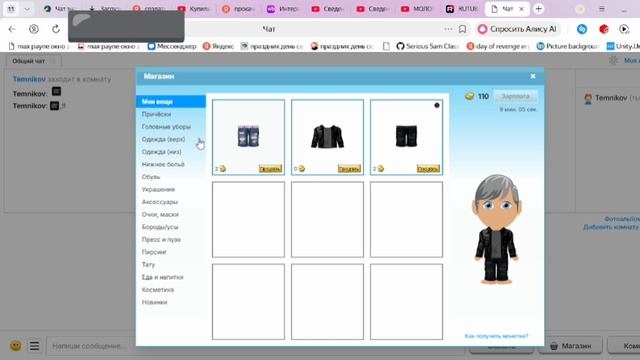Open the browser main menu icon
Image resolution: width=640 pixels, height=360 pixels.
pyautogui.click(x=602, y=9)
